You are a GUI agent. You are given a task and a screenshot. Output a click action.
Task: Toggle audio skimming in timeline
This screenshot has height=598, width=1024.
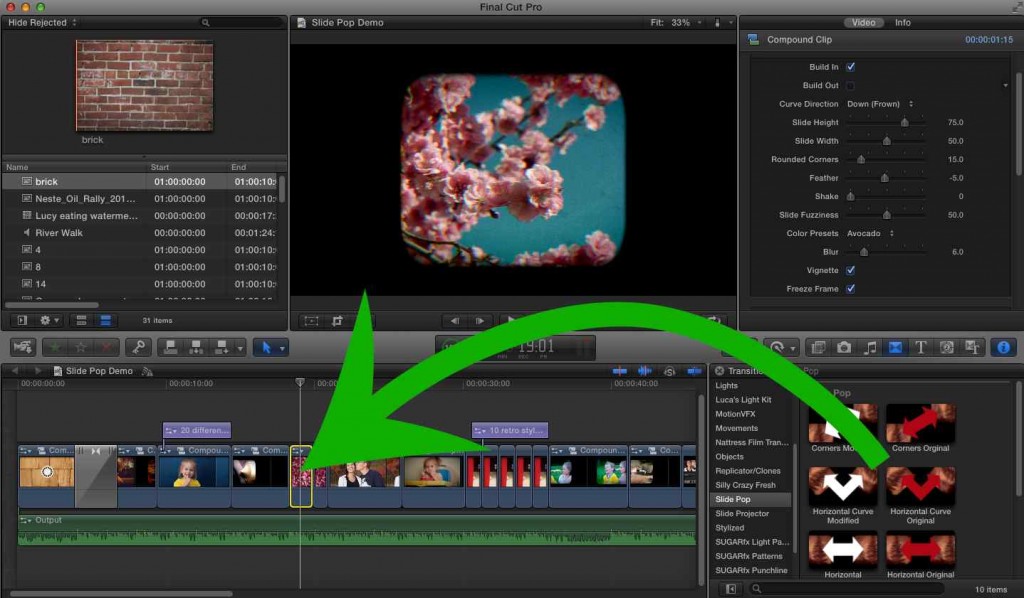click(645, 371)
